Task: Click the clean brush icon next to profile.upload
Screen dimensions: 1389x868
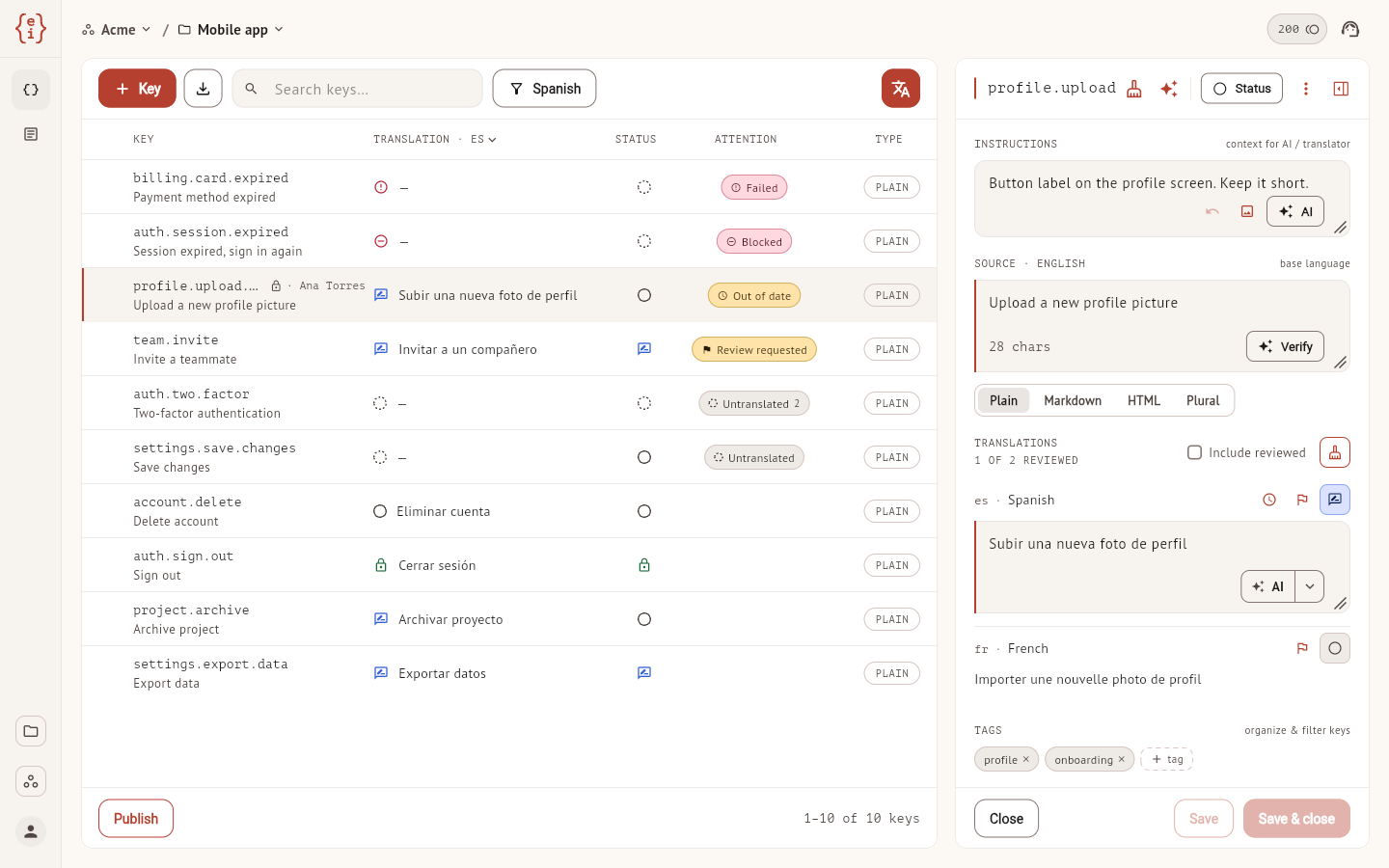Action: point(1134,89)
